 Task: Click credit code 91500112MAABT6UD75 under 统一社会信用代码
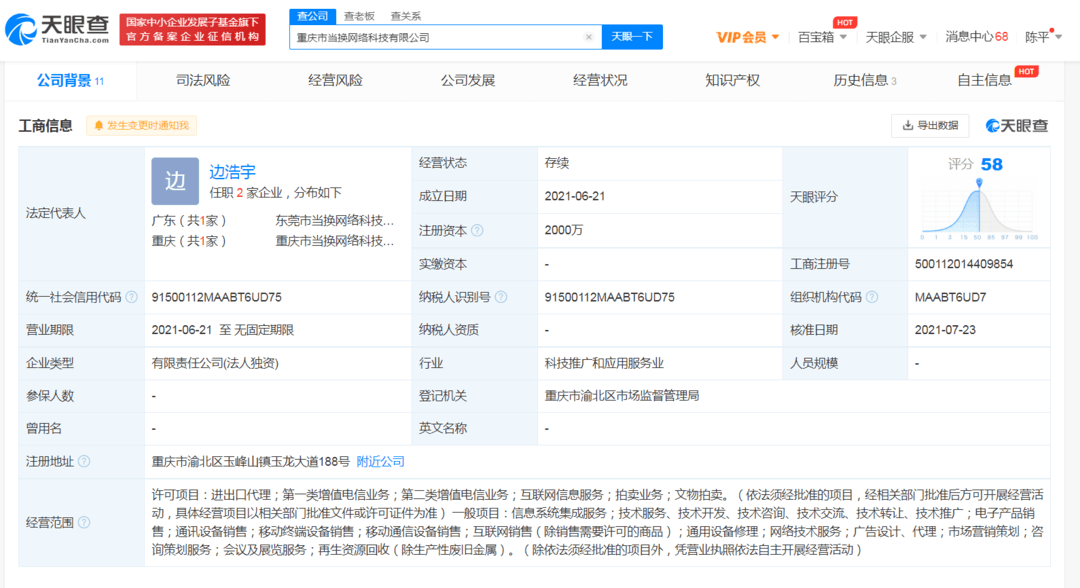pyautogui.click(x=216, y=297)
